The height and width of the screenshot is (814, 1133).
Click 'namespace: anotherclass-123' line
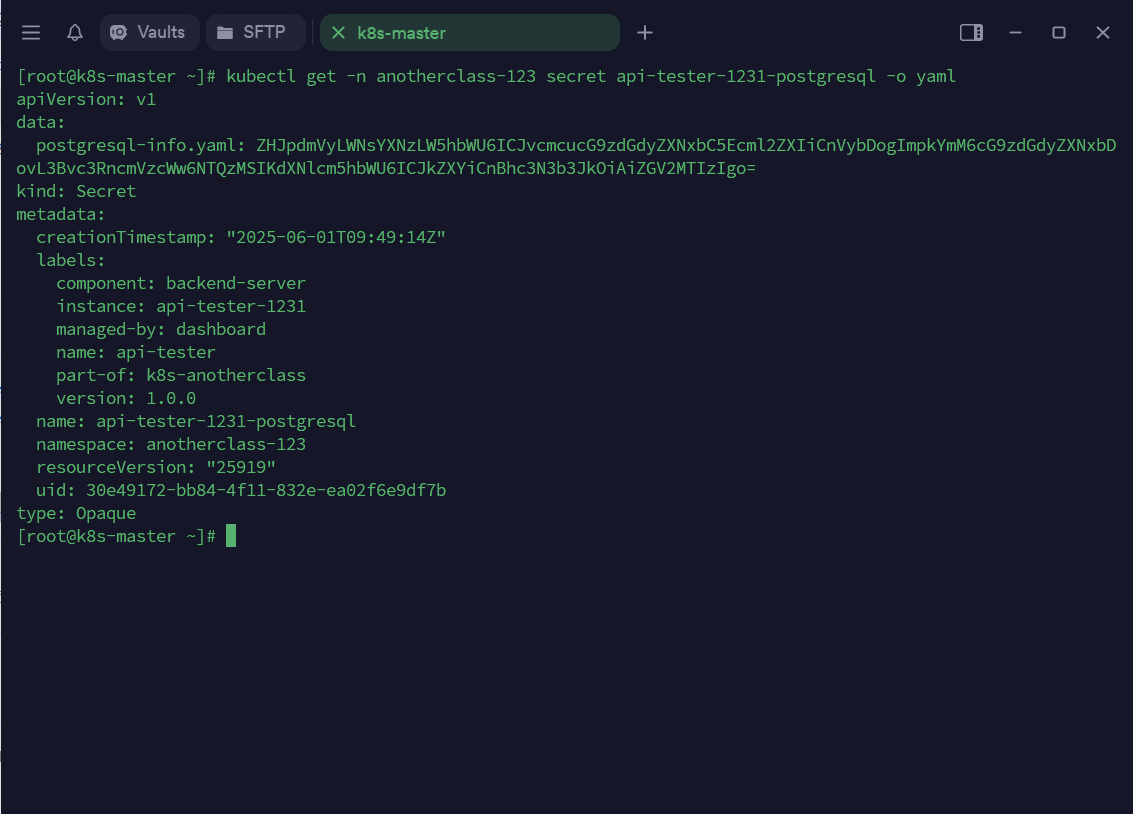click(171, 445)
